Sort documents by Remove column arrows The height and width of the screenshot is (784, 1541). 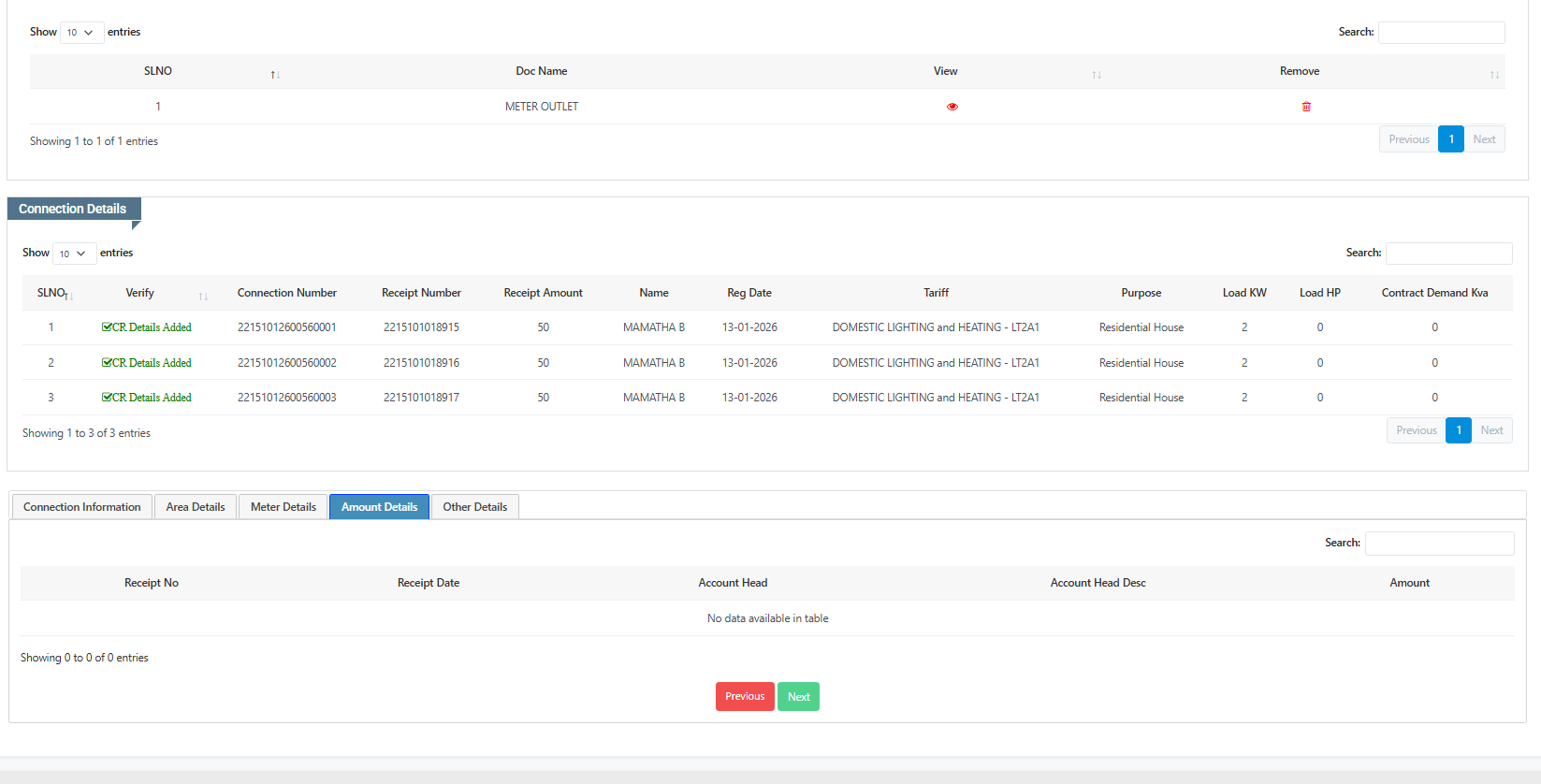point(1494,74)
